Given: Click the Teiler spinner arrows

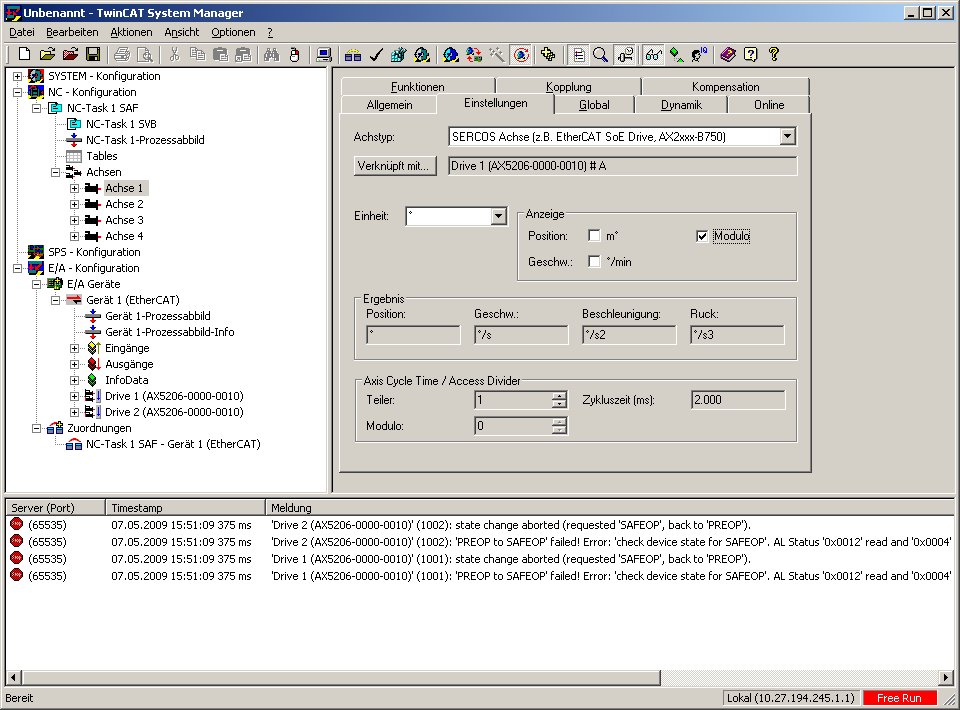Looking at the screenshot, I should (559, 400).
